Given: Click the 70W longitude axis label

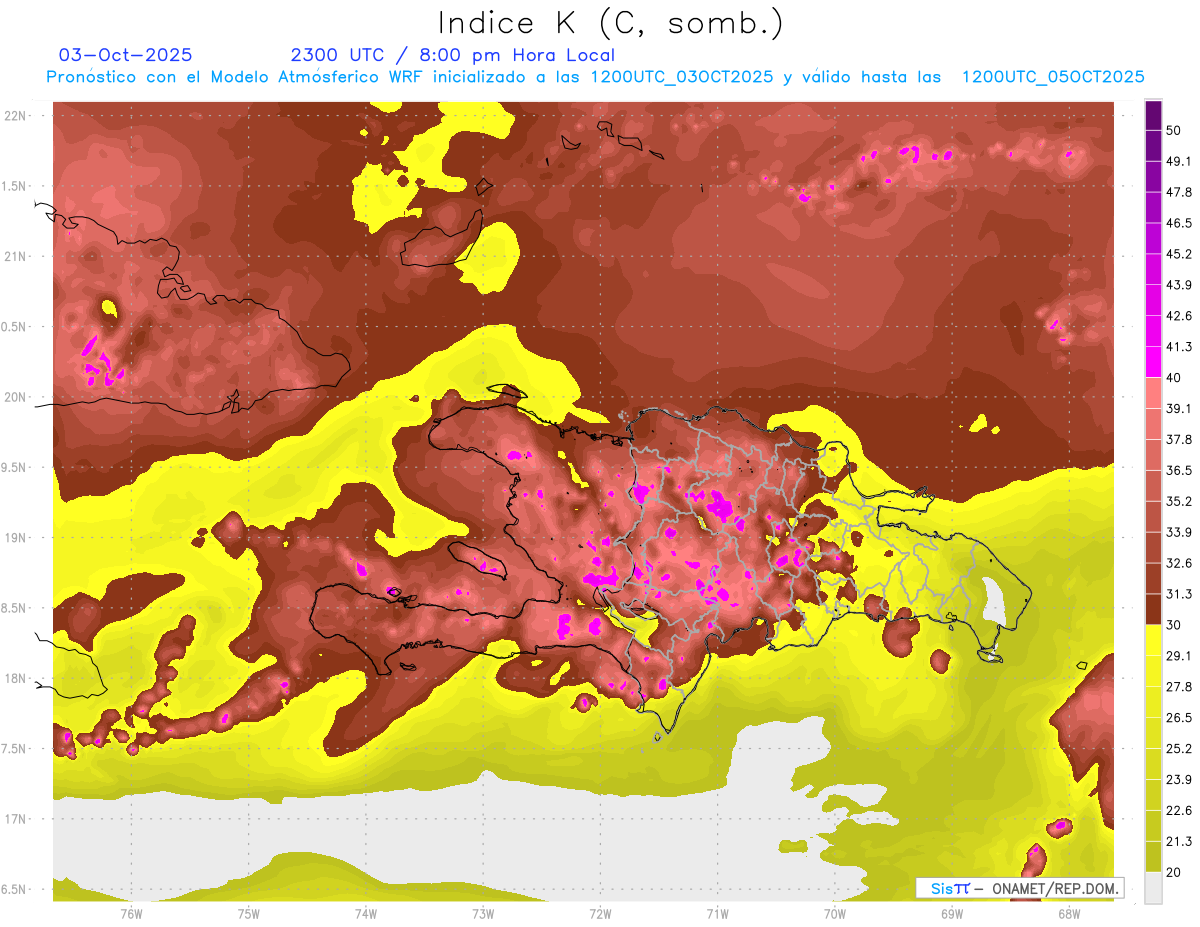Looking at the screenshot, I should click(x=834, y=913).
